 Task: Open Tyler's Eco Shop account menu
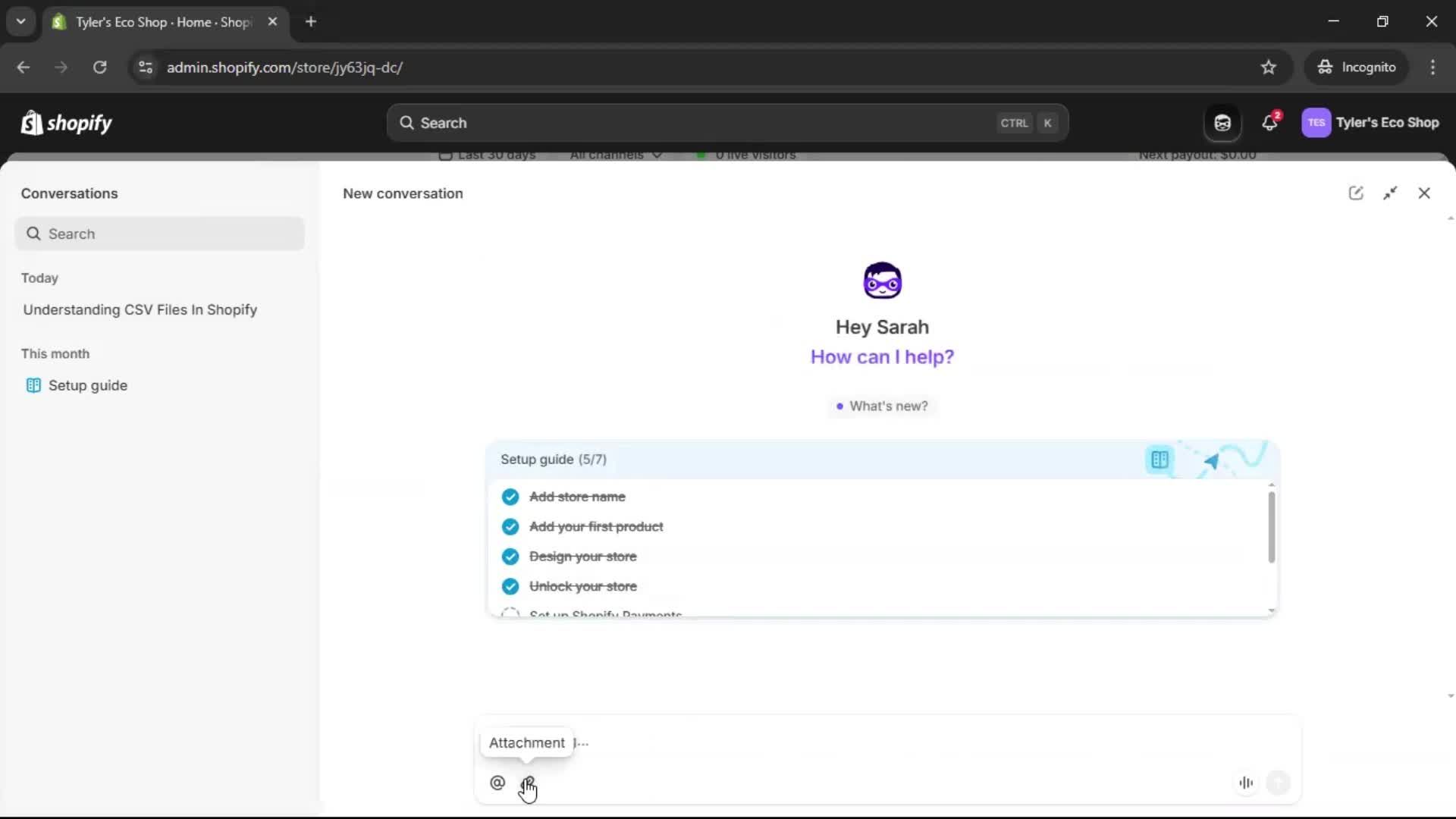click(1373, 122)
